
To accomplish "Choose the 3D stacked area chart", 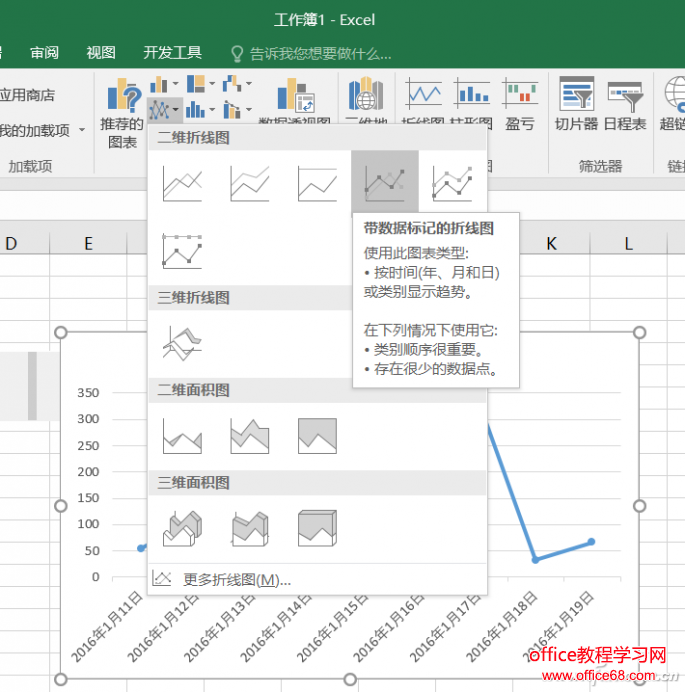I will [250, 528].
